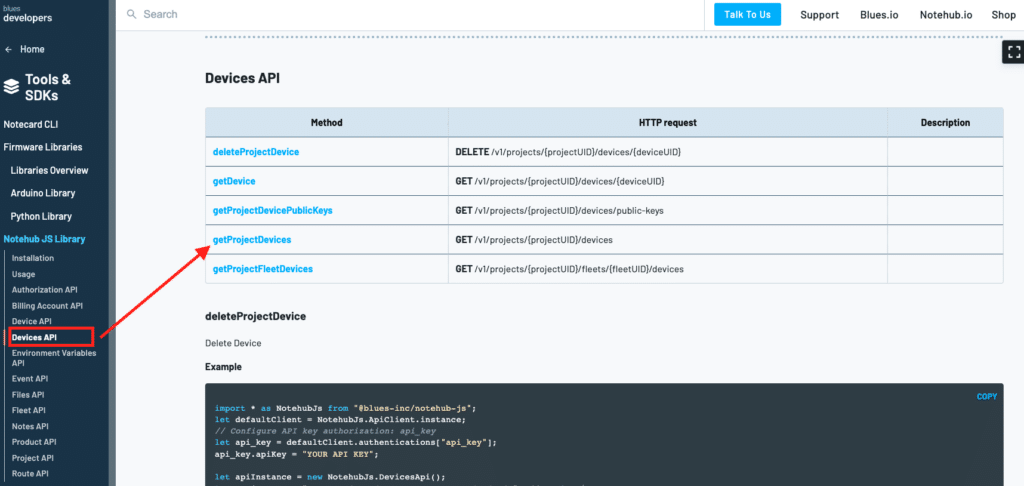Open Notecard CLI in the sidebar

pos(32,124)
